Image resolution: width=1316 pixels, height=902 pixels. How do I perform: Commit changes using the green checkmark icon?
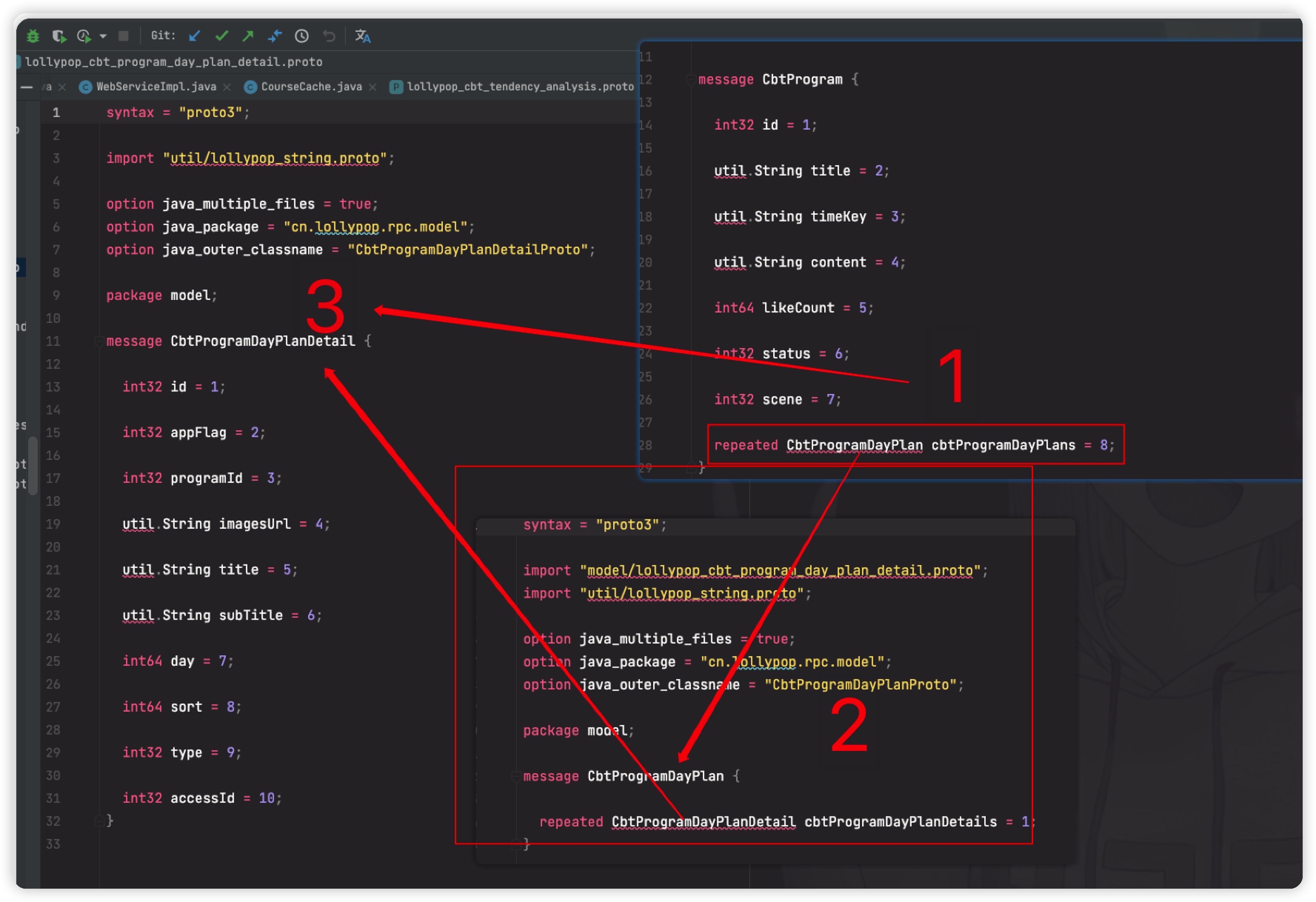click(222, 36)
